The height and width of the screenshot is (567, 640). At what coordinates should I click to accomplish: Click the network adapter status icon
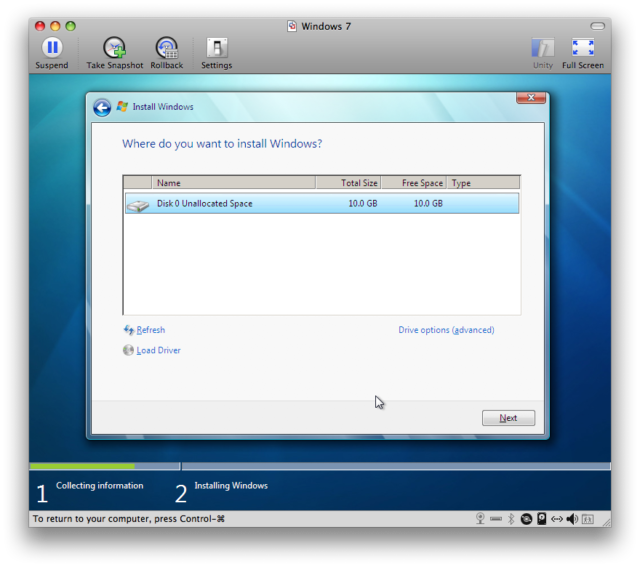(x=557, y=519)
